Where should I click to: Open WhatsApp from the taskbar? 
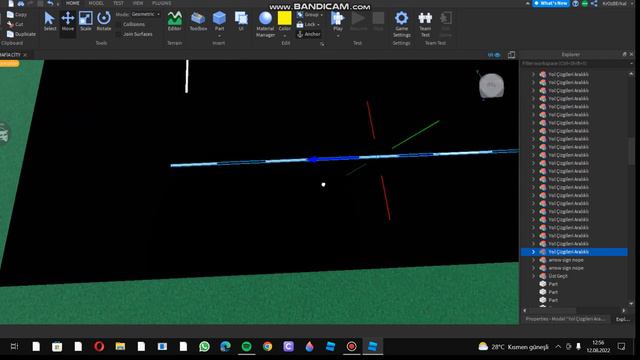(204, 347)
